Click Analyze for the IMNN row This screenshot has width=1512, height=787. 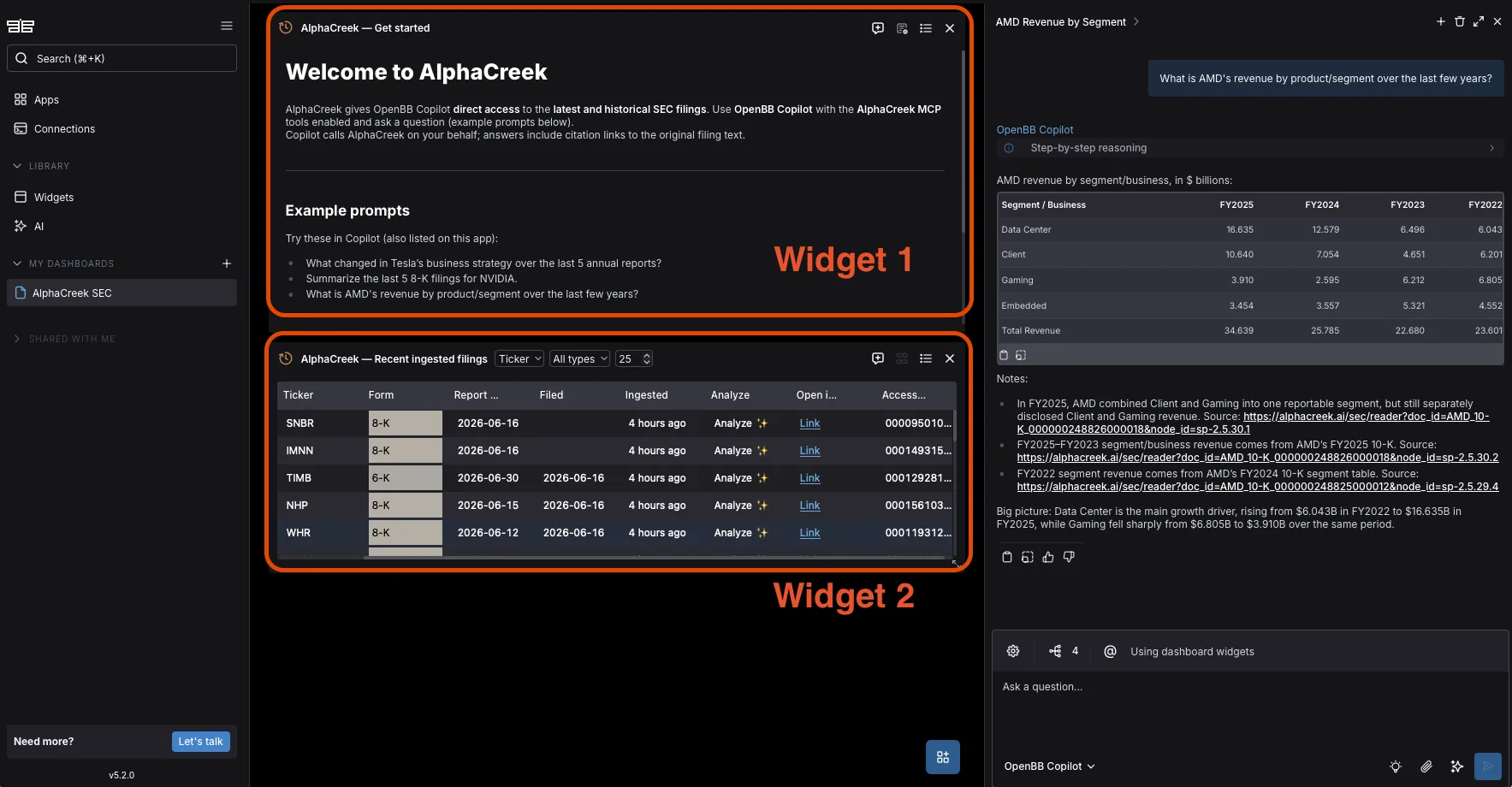tap(741, 451)
